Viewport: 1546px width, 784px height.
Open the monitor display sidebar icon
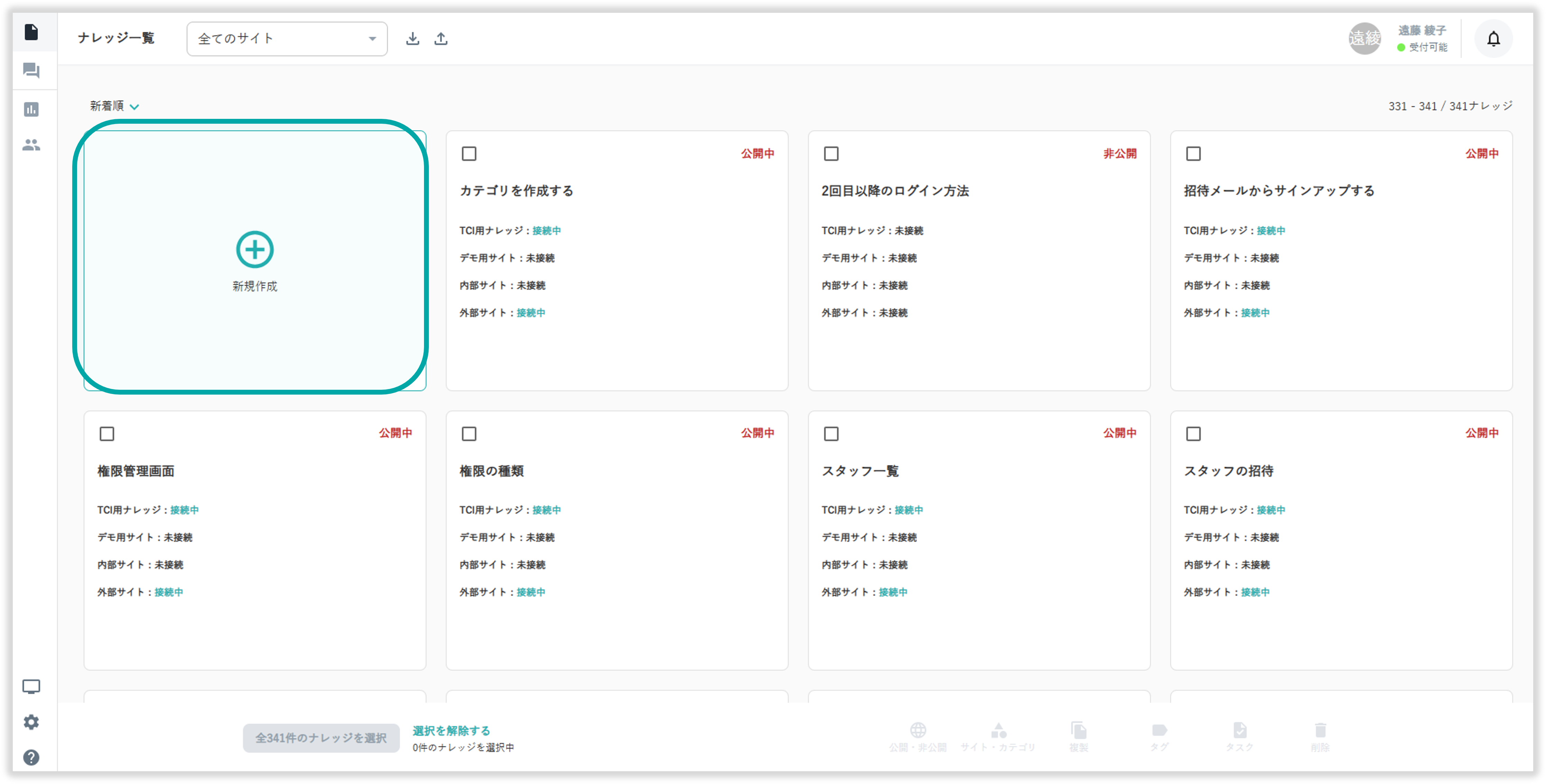coord(31,686)
